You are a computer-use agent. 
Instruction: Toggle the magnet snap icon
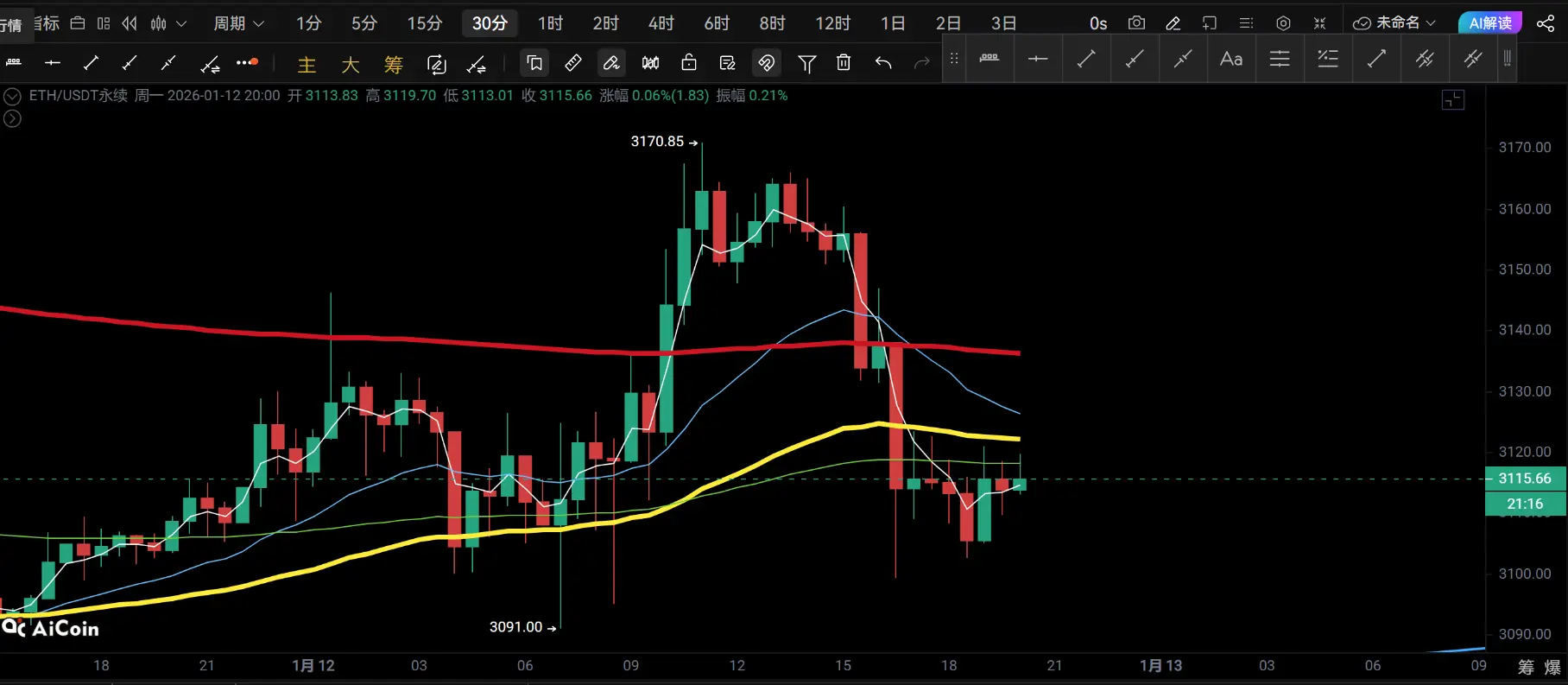(766, 62)
